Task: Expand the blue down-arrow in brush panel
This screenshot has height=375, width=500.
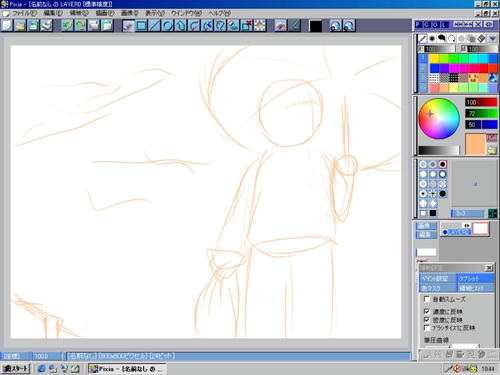Action: click(x=493, y=39)
